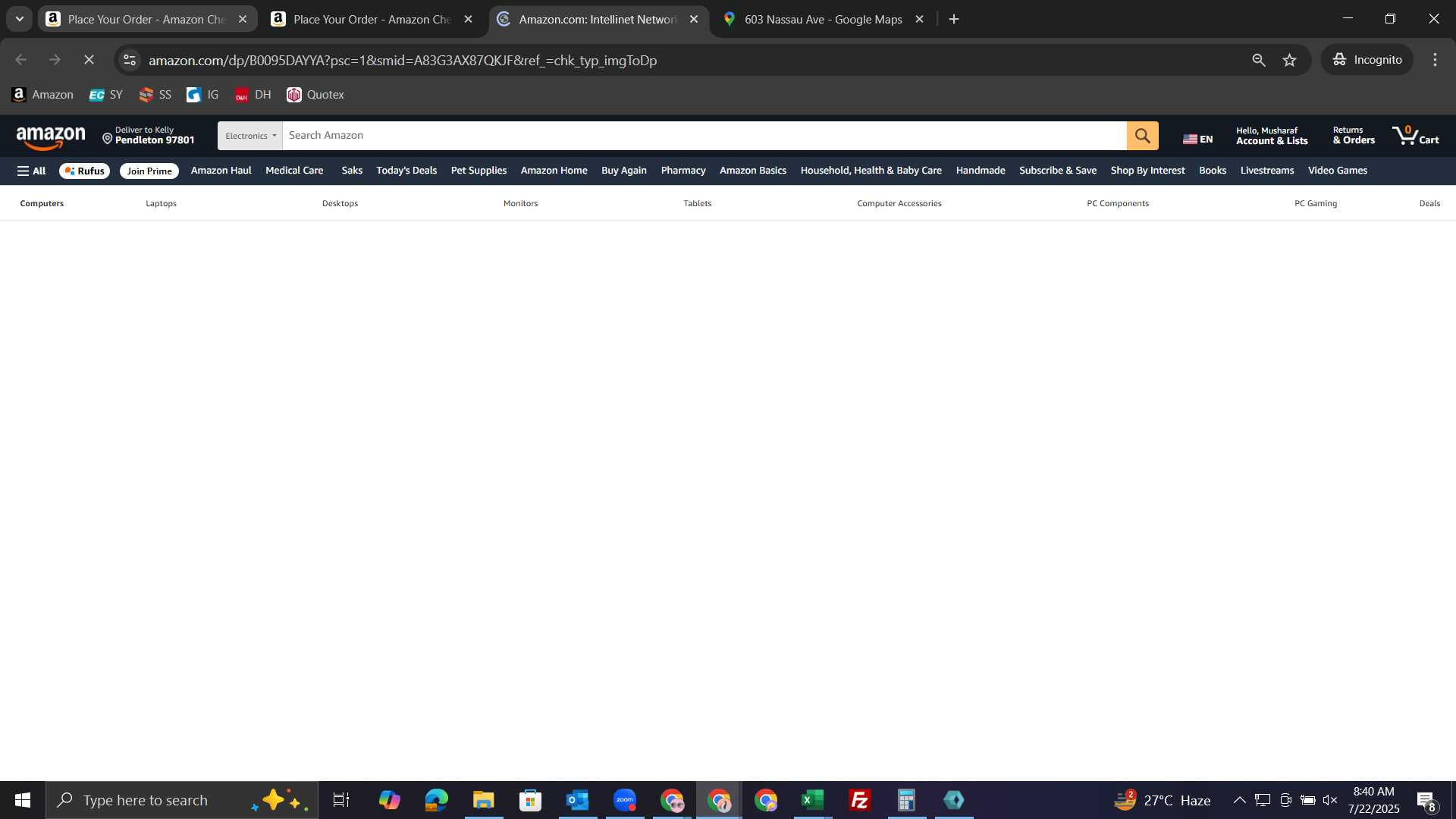This screenshot has width=1456, height=819.
Task: Open Subscribe & Save link
Action: coord(1058,171)
